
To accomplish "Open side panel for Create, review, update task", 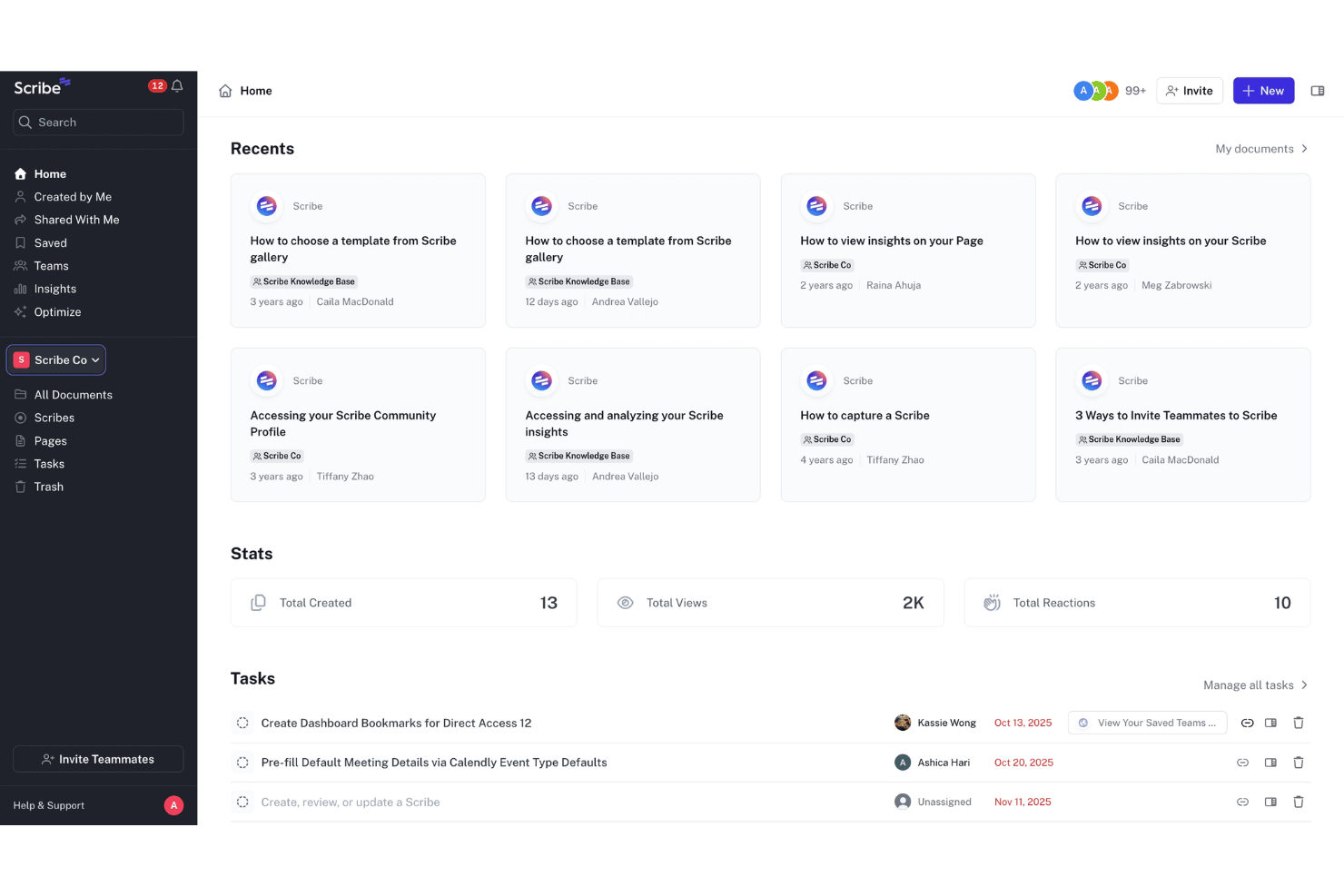I will (x=1270, y=802).
